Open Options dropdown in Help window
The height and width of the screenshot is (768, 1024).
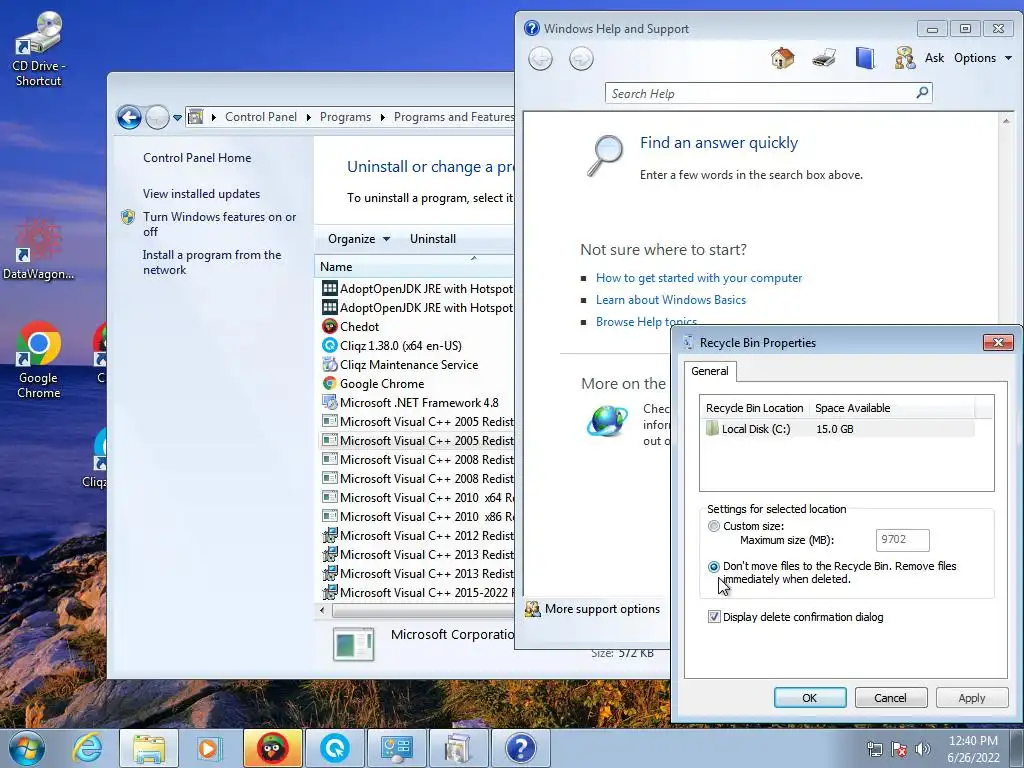pos(983,58)
